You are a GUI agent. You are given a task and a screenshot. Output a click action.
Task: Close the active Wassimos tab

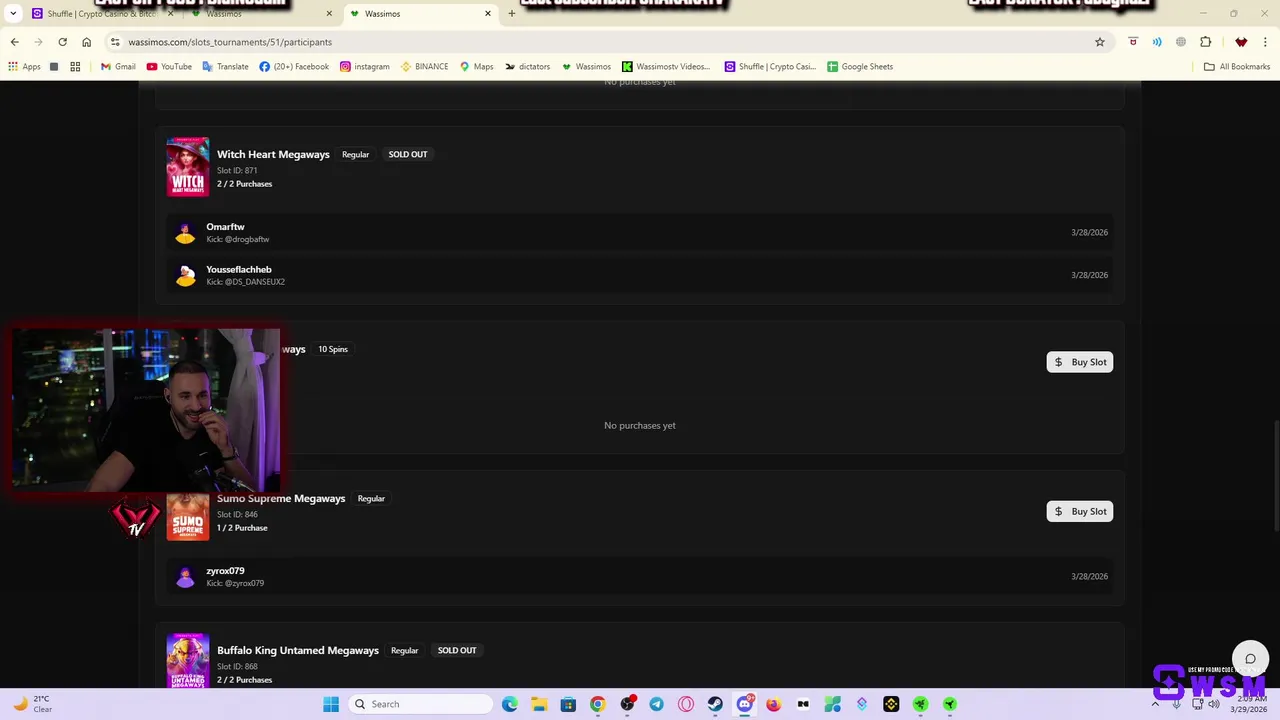488,14
